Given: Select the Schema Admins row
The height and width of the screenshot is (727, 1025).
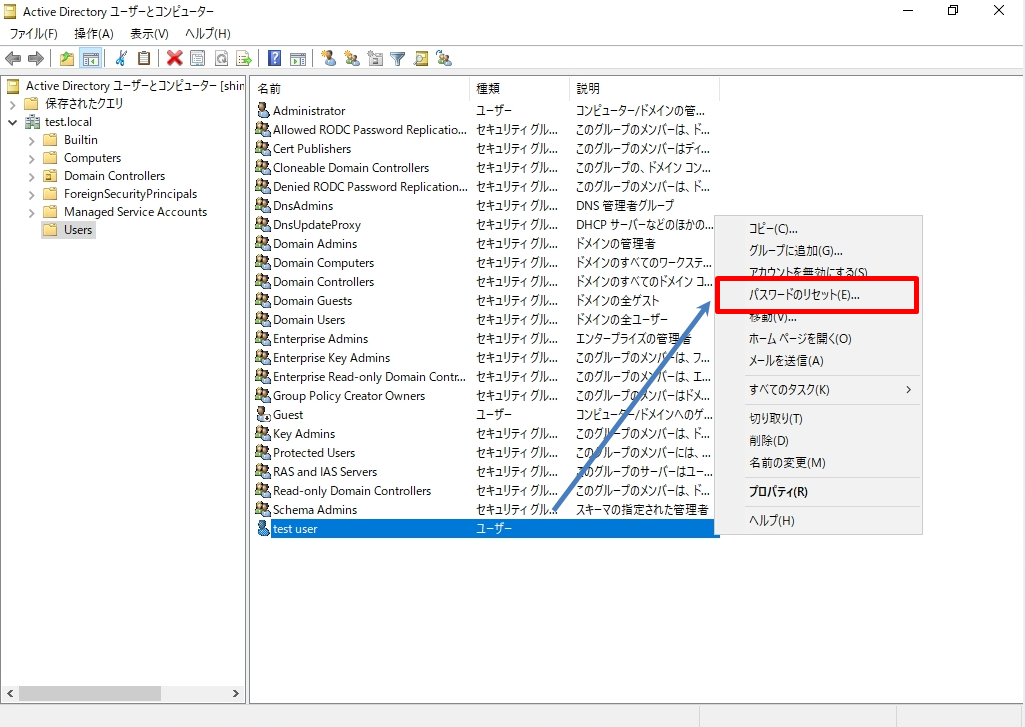Looking at the screenshot, I should [x=485, y=509].
